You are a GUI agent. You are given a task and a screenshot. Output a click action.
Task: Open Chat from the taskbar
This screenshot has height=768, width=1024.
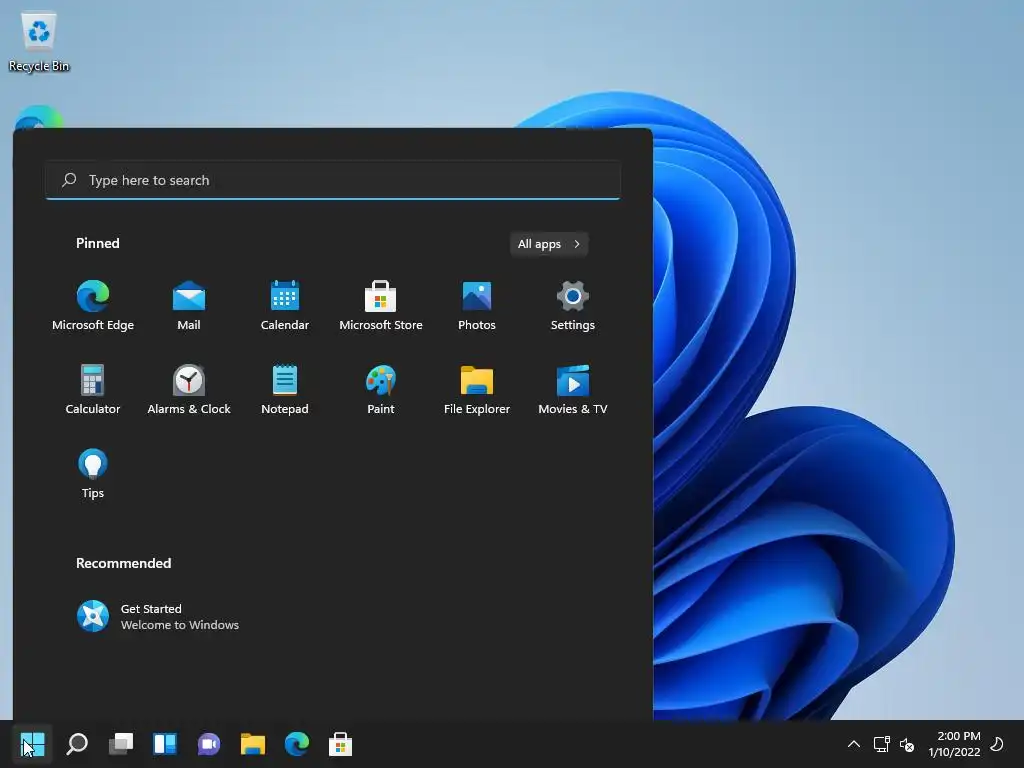(209, 744)
